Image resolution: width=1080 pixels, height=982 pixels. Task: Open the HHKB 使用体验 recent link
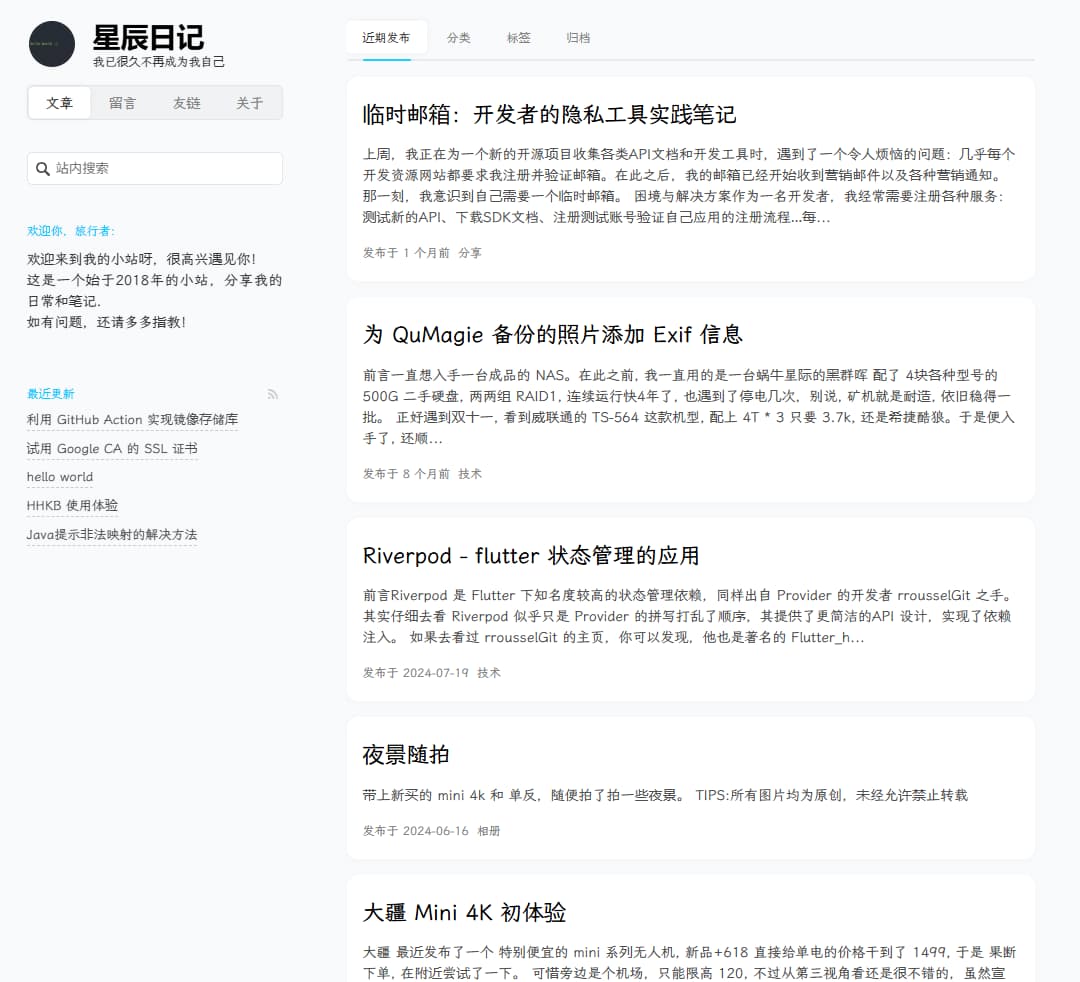coord(72,506)
